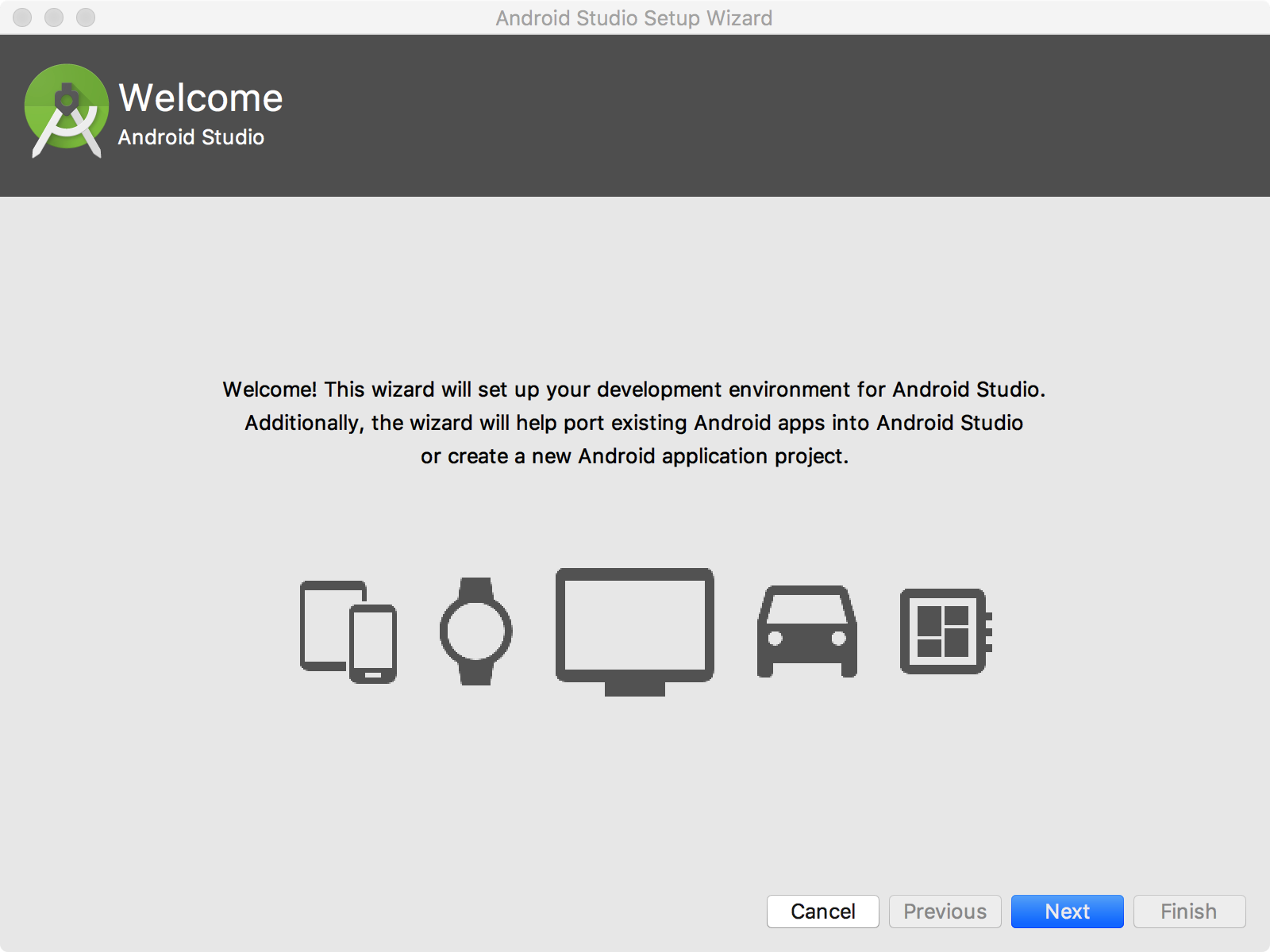Click the "Android Studio Setup Wizard" title
1270x952 pixels.
[x=634, y=17]
